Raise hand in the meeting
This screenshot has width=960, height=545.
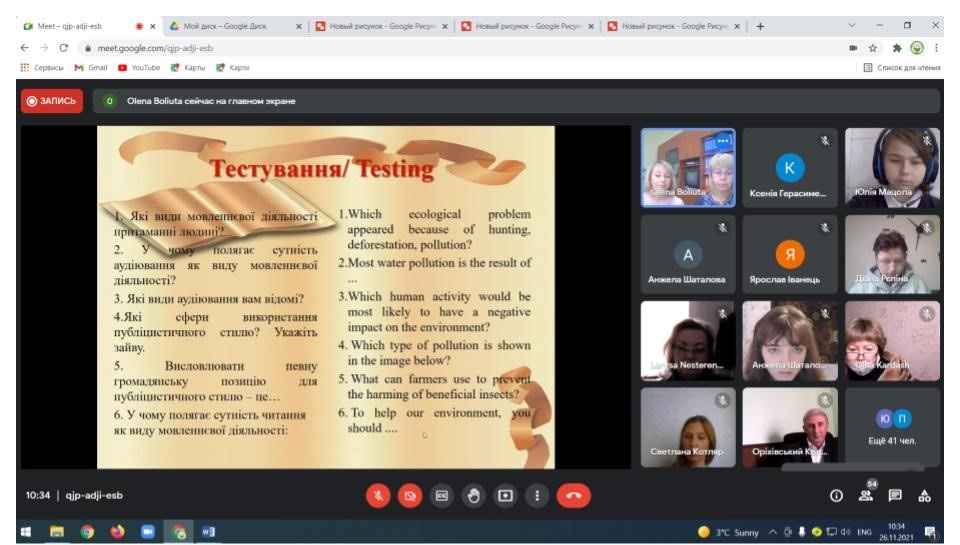pos(474,495)
